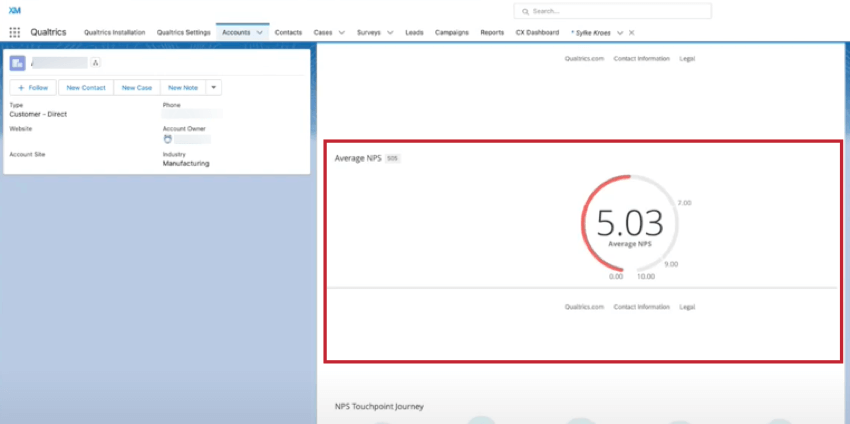Close the Sylke Kroes tab
This screenshot has width=850, height=424.
point(631,32)
